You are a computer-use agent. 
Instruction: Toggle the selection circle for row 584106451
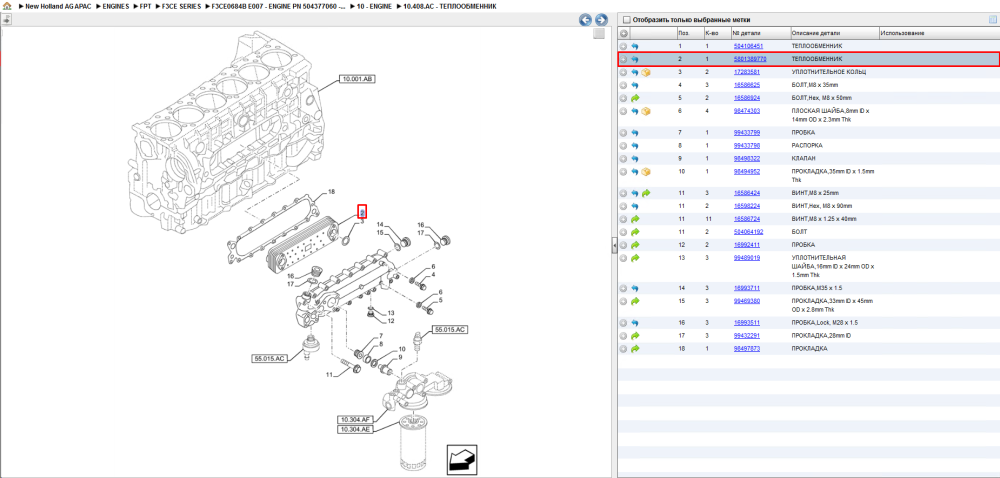click(624, 47)
